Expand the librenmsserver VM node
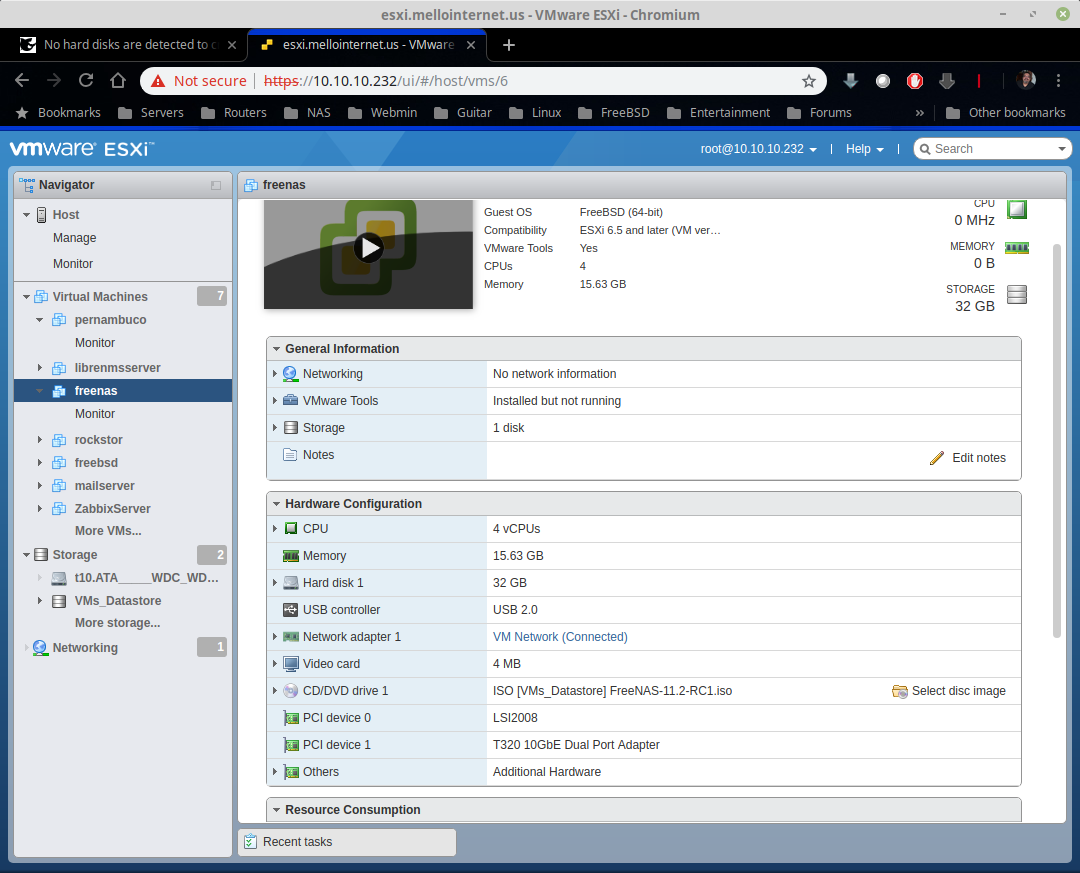 pyautogui.click(x=39, y=368)
